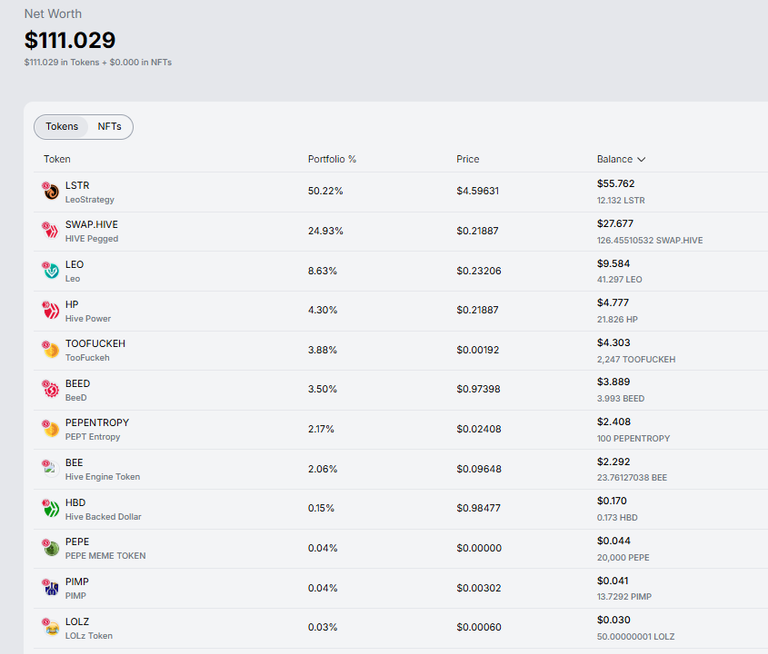Click the HBD price $0.98477
This screenshot has width=768, height=654.
[x=478, y=508]
